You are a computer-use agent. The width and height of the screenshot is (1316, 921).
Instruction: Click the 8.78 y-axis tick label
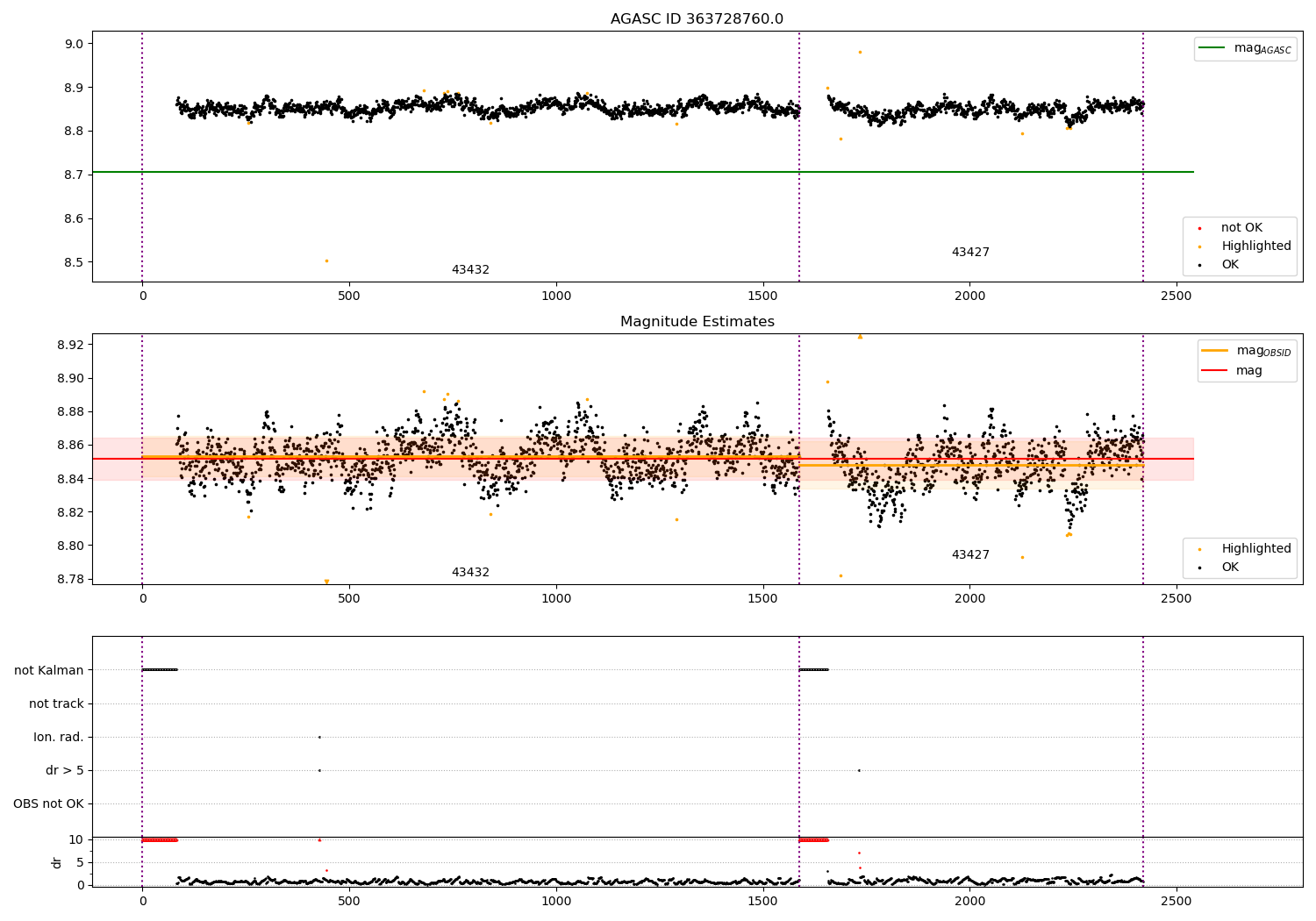[71, 580]
